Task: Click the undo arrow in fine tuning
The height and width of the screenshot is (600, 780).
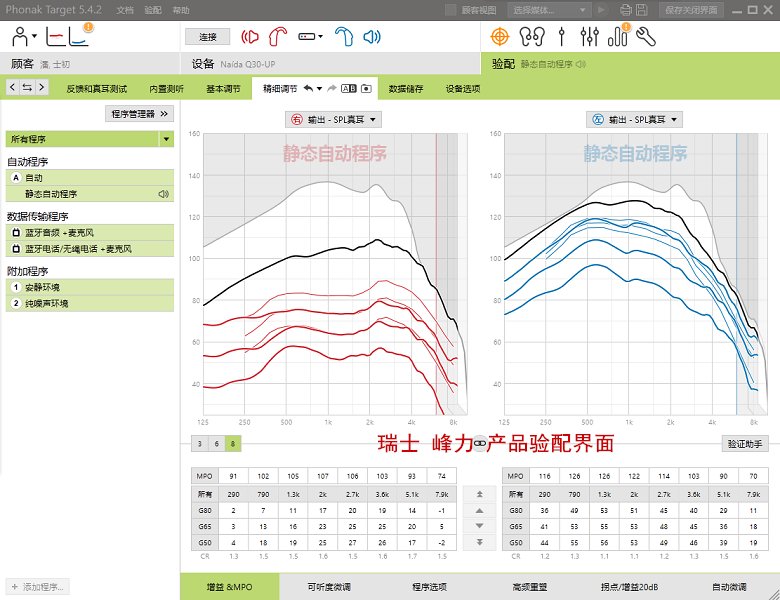Action: 308,88
